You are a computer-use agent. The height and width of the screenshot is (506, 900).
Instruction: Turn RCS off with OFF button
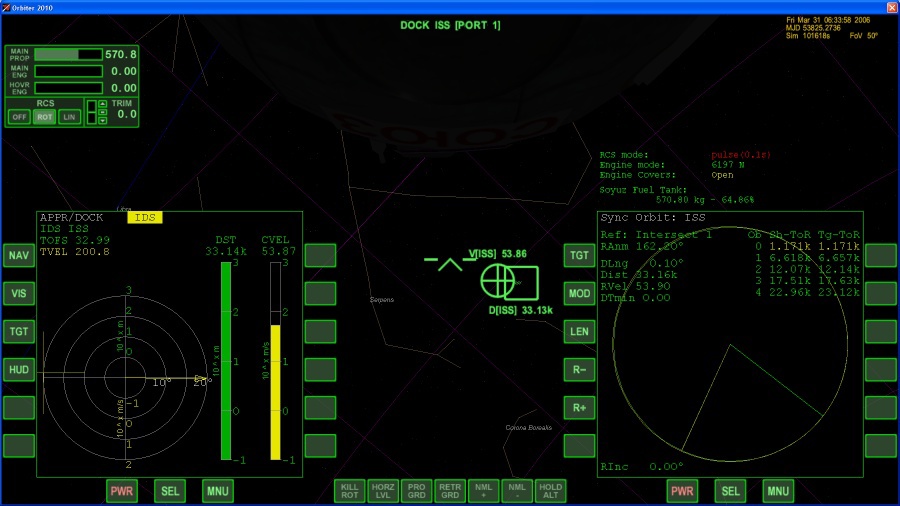pyautogui.click(x=19, y=116)
